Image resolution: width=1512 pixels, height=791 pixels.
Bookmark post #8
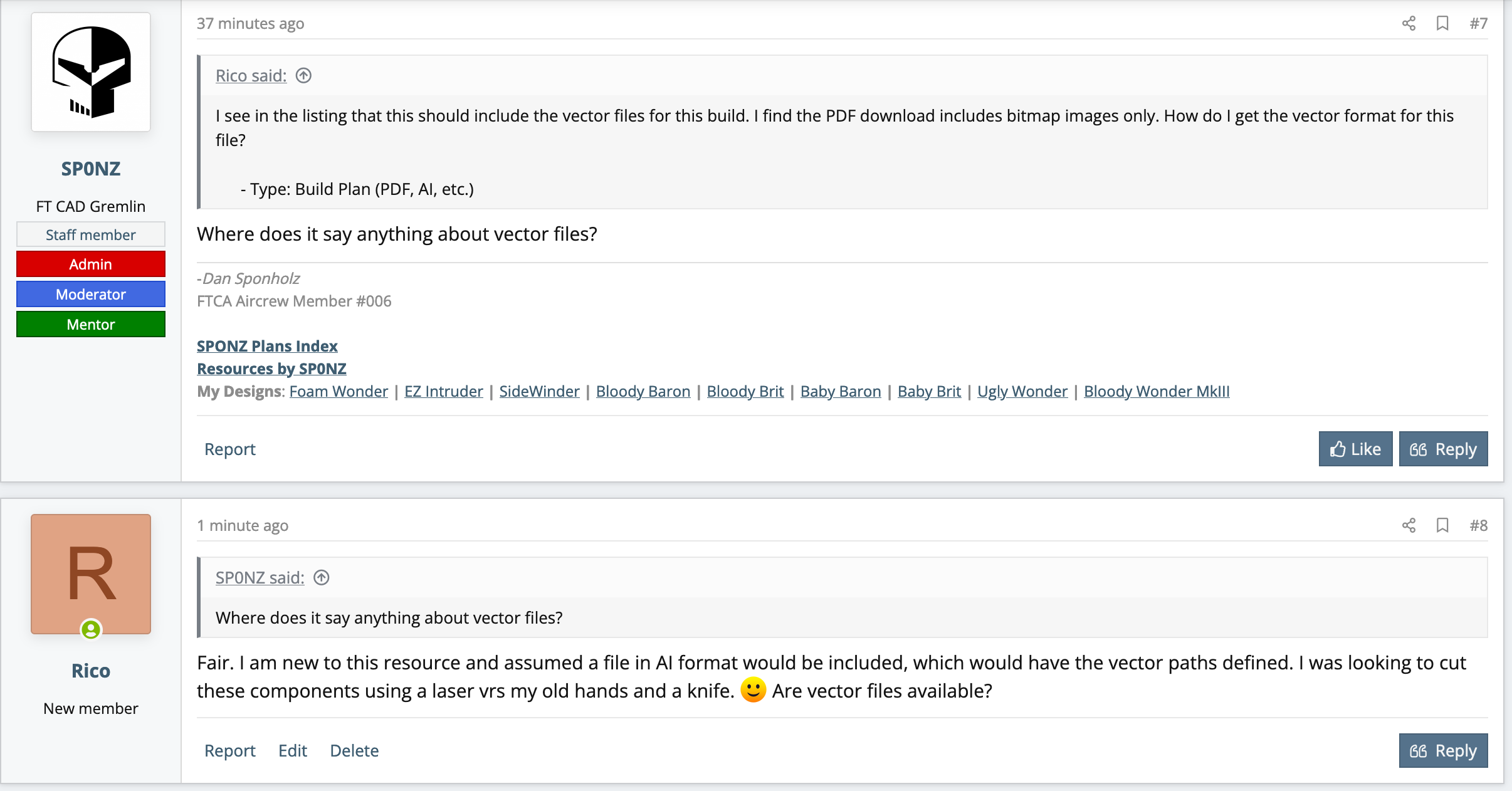1442,525
